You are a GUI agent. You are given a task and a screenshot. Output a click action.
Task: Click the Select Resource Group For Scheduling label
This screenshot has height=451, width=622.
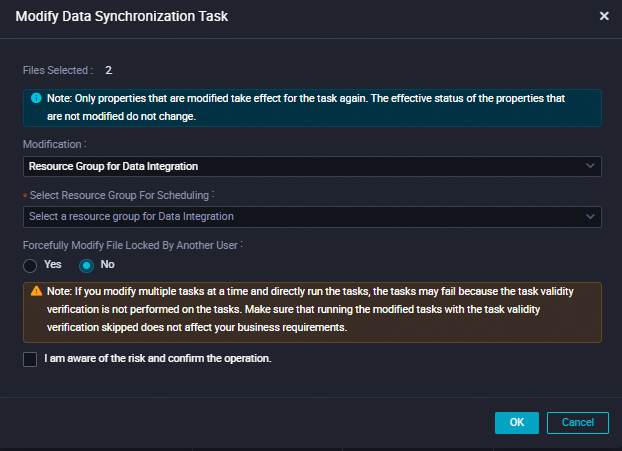(122, 194)
